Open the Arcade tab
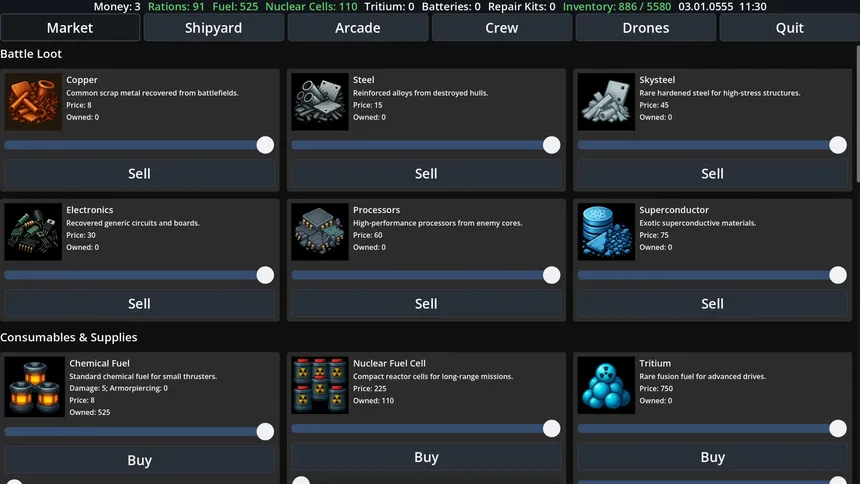Viewport: 860px width, 484px height. coord(358,28)
